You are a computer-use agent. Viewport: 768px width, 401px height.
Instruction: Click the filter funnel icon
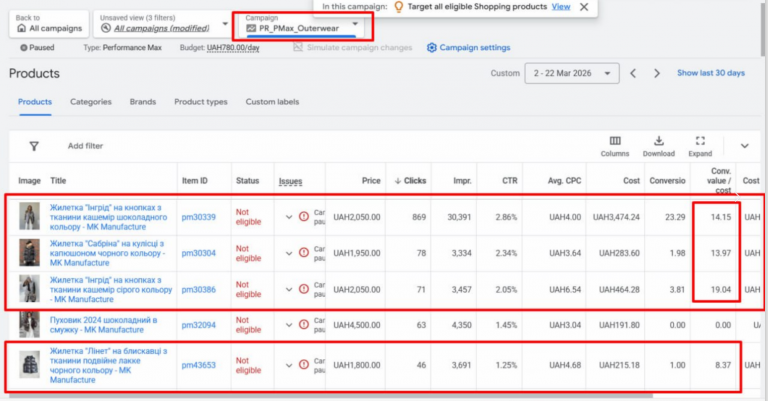tap(34, 146)
